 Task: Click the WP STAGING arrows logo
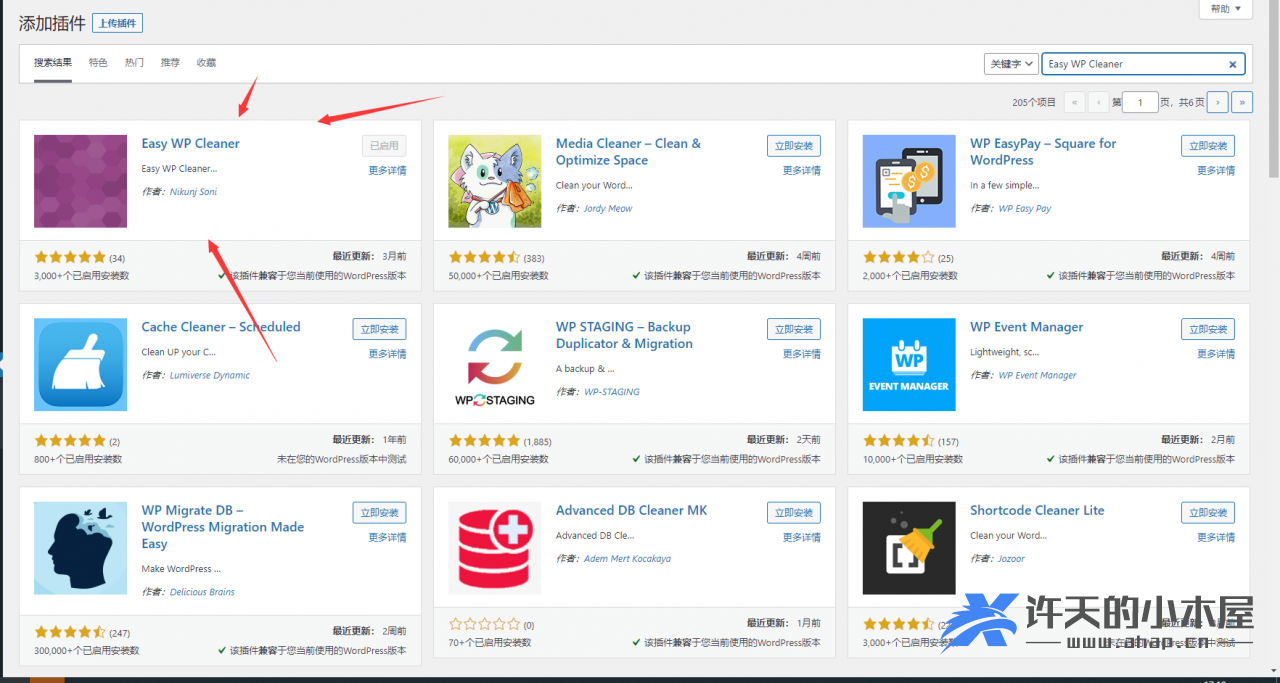click(x=494, y=364)
